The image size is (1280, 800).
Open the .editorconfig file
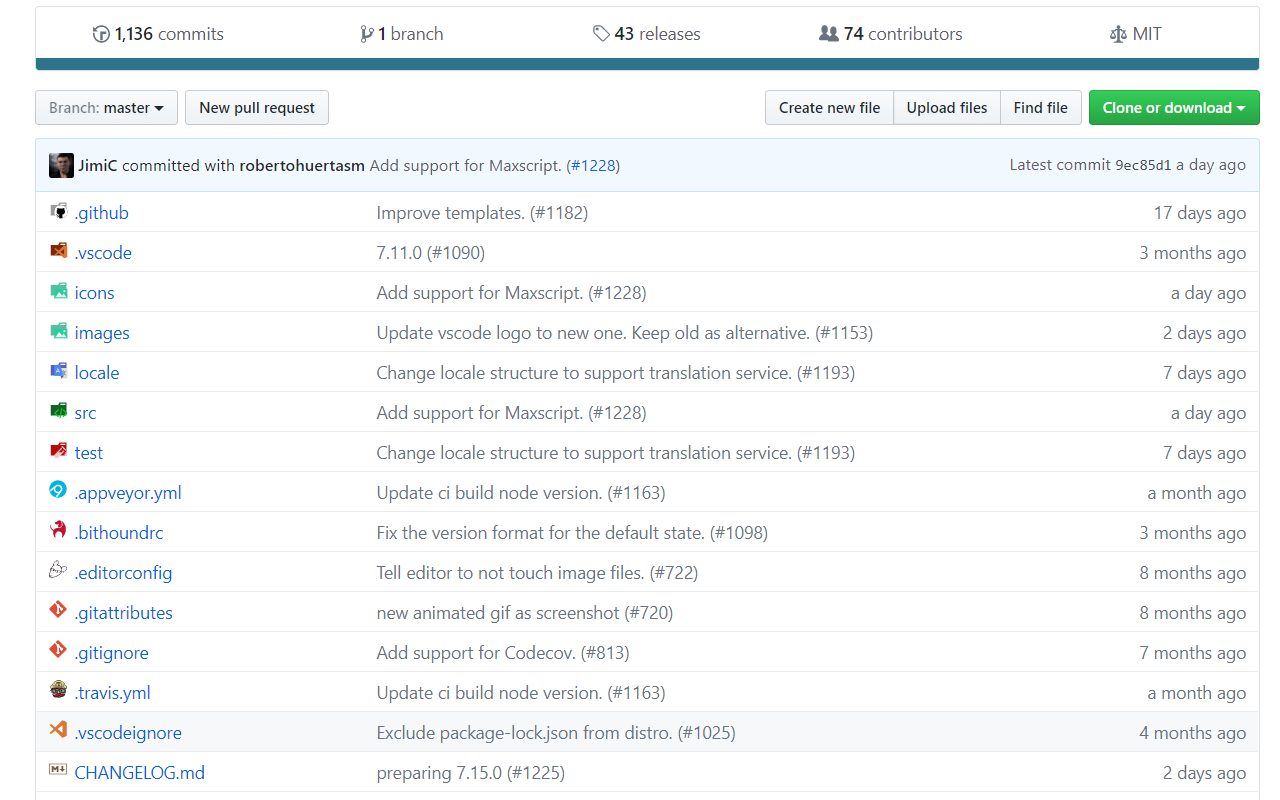click(x=124, y=573)
